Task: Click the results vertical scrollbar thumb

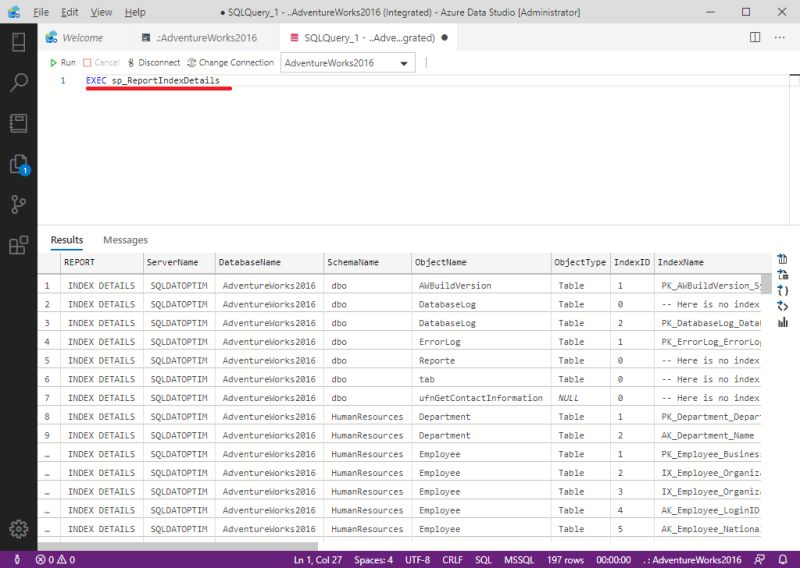Action: pyautogui.click(x=766, y=284)
